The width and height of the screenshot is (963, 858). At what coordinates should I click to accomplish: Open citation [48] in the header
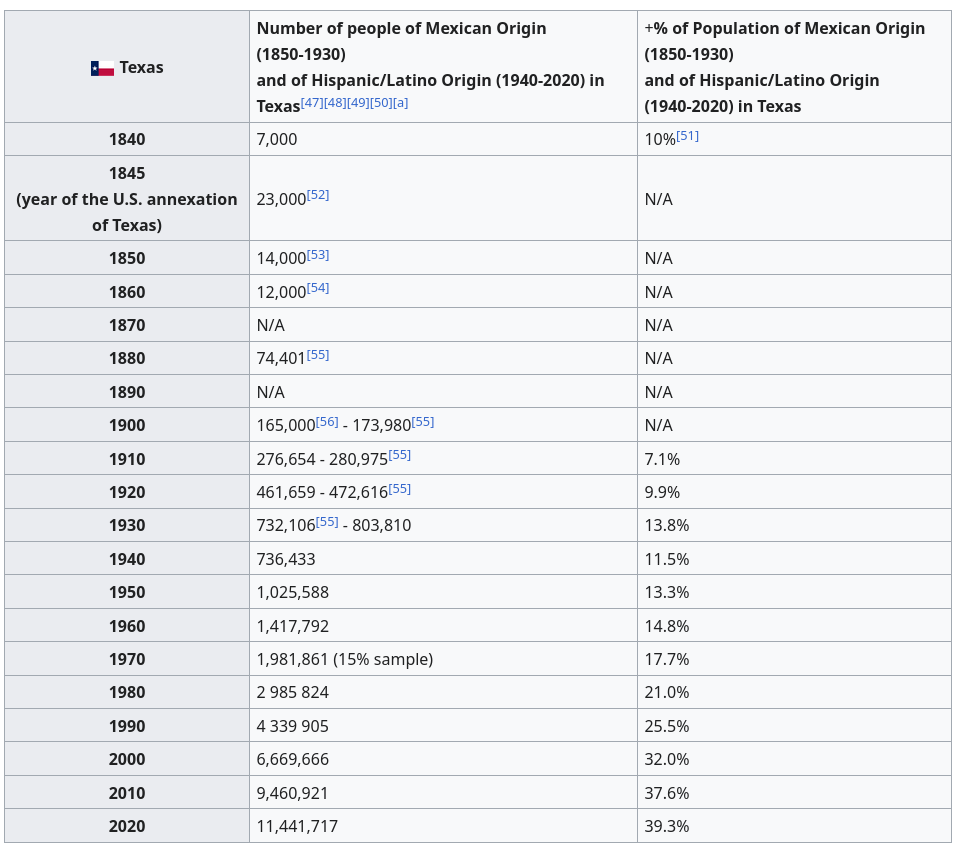coord(335,103)
